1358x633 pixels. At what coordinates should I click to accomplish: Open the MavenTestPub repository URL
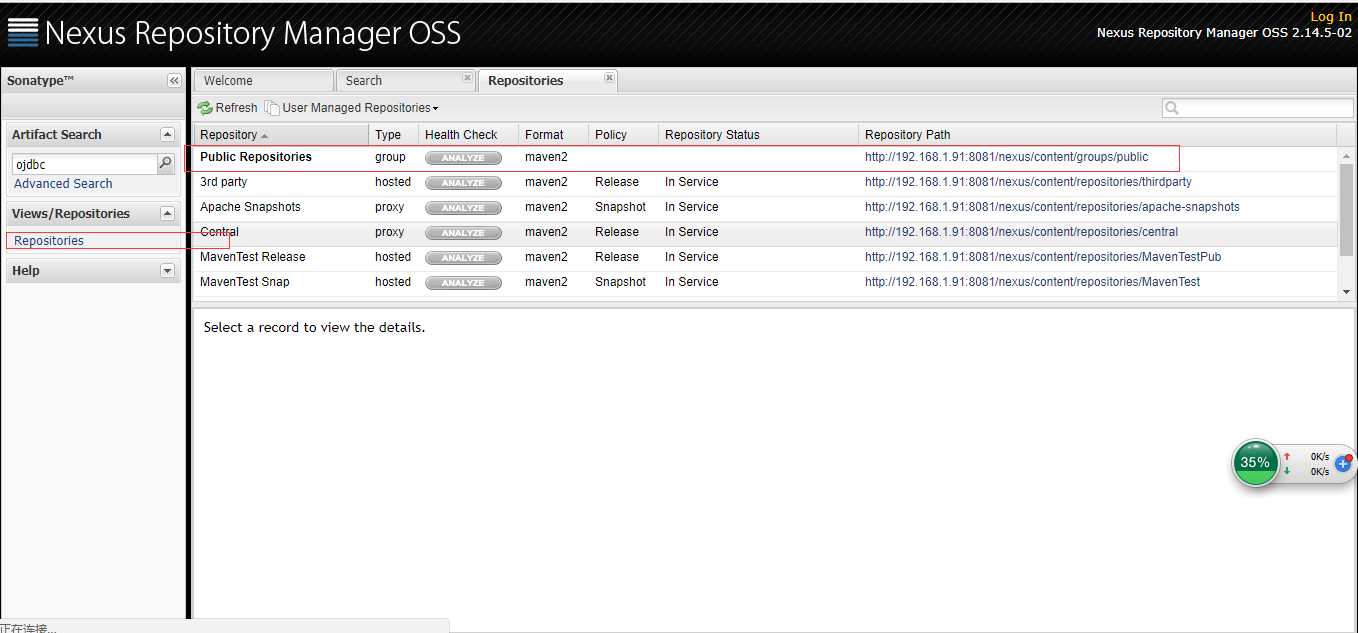pos(1043,257)
